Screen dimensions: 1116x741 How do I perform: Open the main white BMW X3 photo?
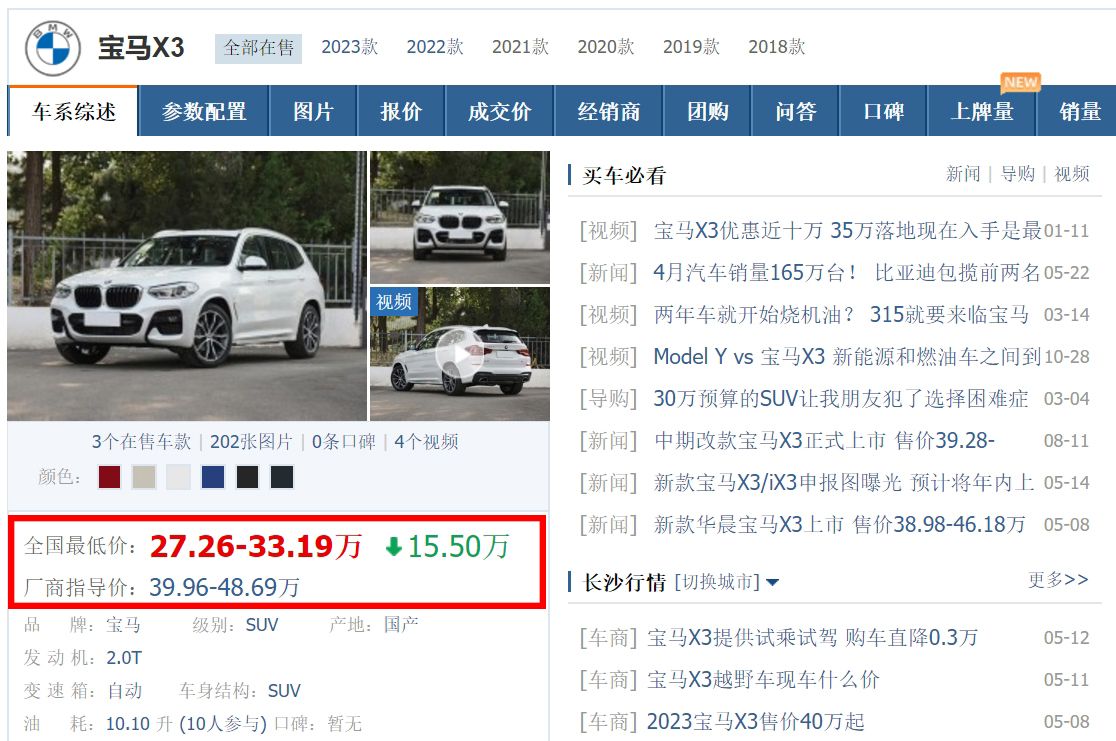click(187, 286)
